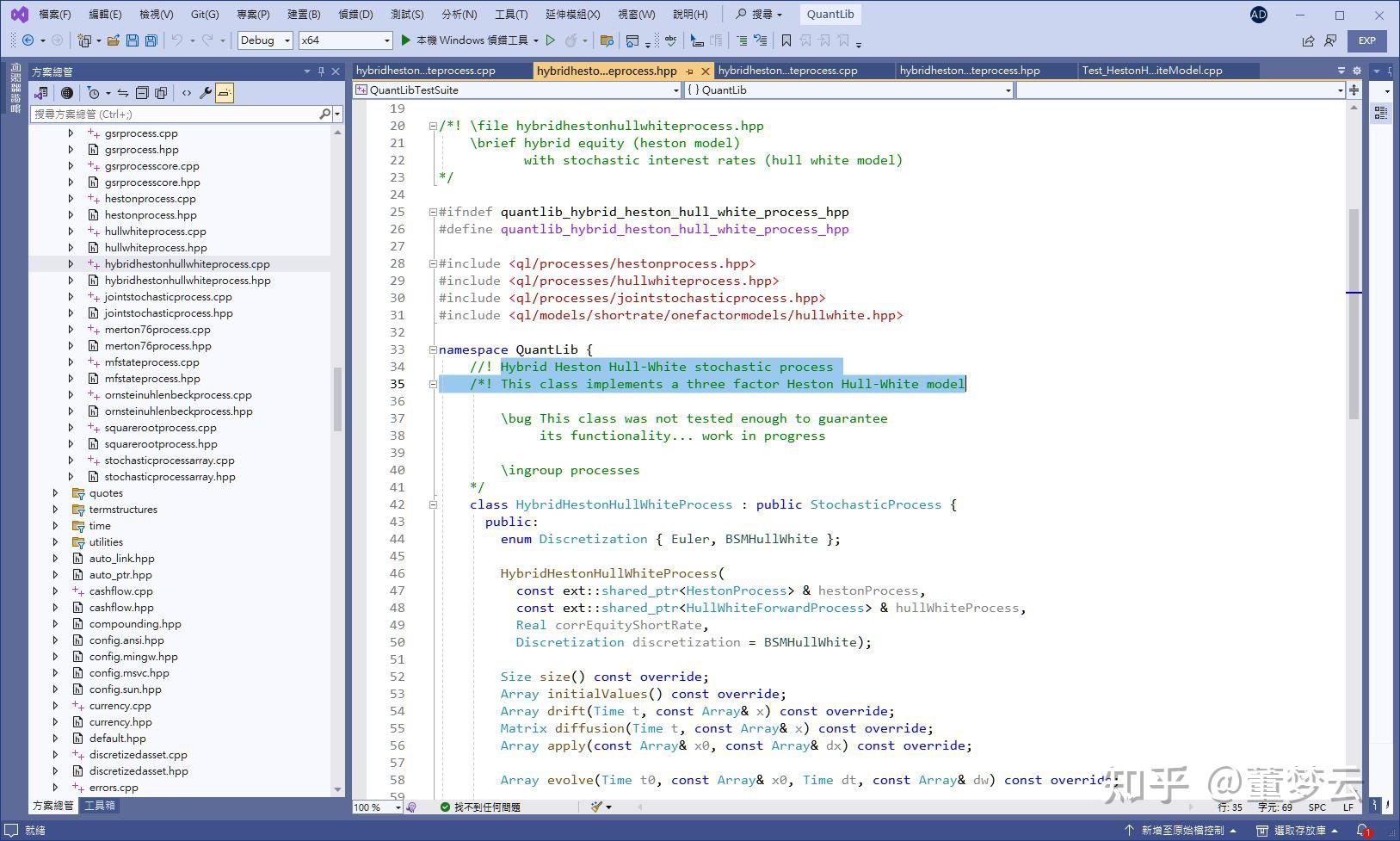Image resolution: width=1400 pixels, height=841 pixels.
Task: Click the add to source control button
Action: 1181,831
